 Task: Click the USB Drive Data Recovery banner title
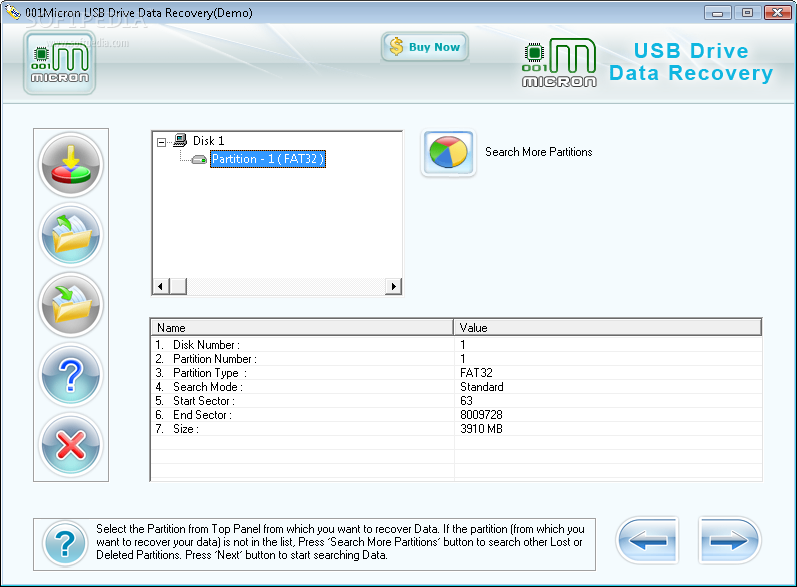click(691, 62)
